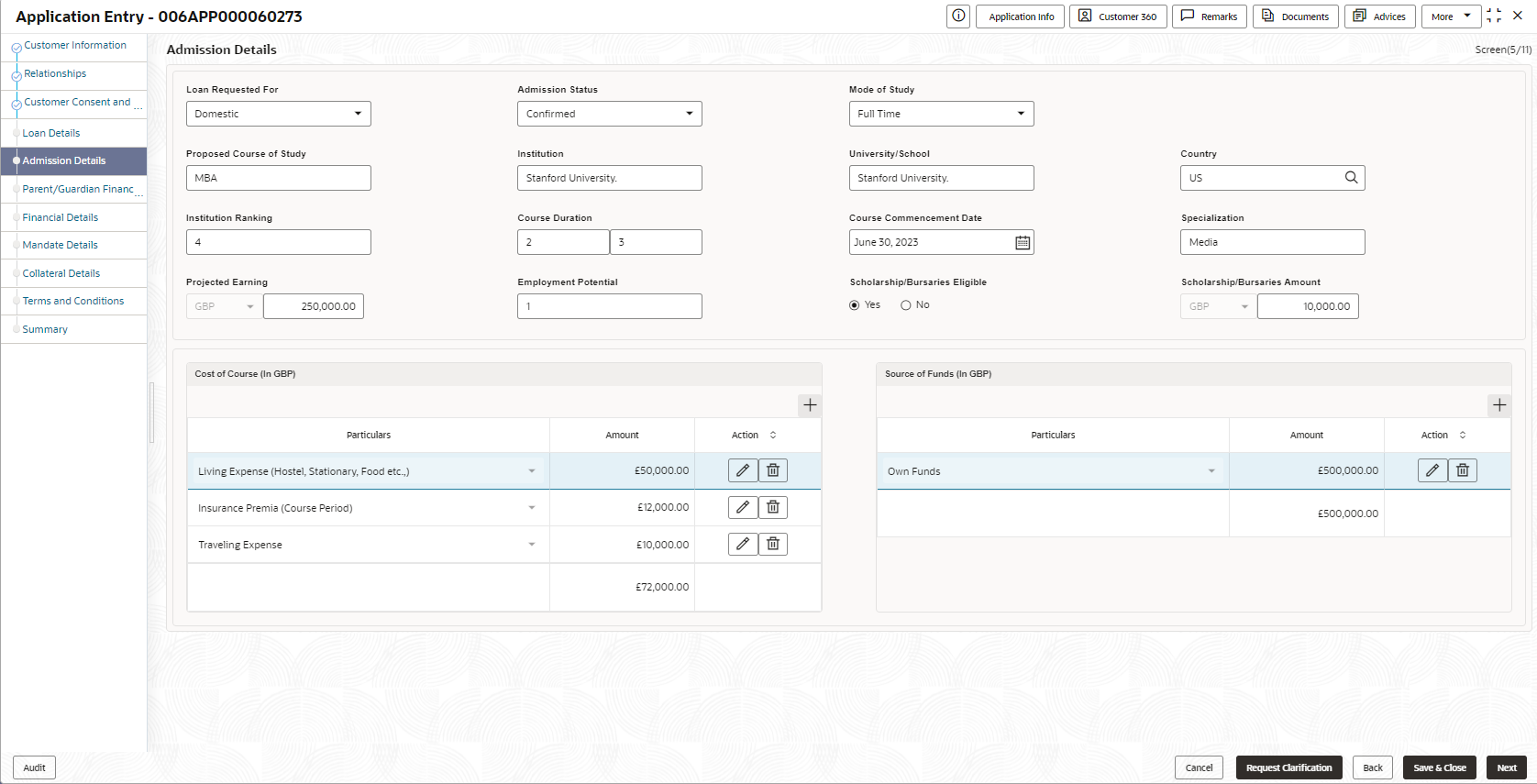Go to Loan Details step
Screen dimensions: 1537x784
click(x=51, y=133)
